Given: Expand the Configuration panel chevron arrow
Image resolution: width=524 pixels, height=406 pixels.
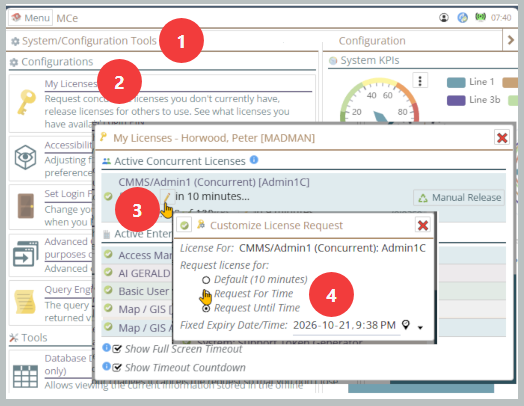Looking at the screenshot, I should pyautogui.click(x=510, y=40).
